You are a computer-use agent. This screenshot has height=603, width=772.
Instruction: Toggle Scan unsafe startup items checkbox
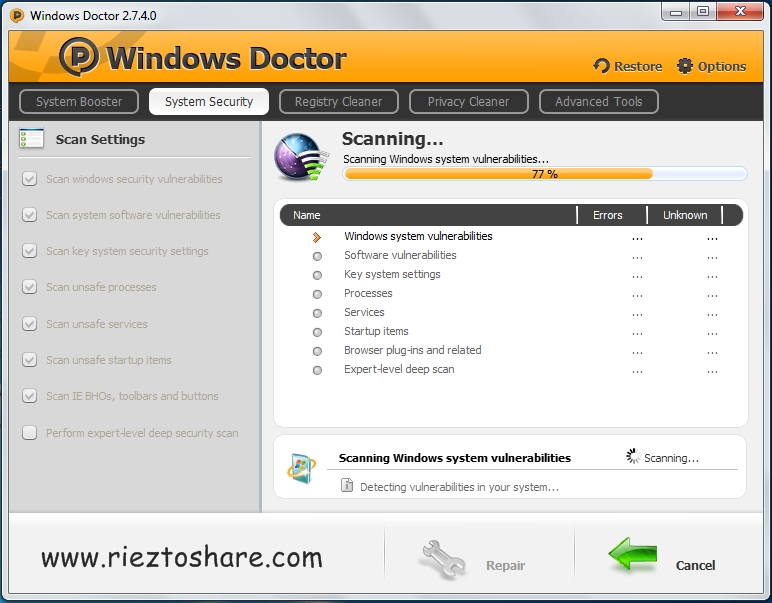30,359
